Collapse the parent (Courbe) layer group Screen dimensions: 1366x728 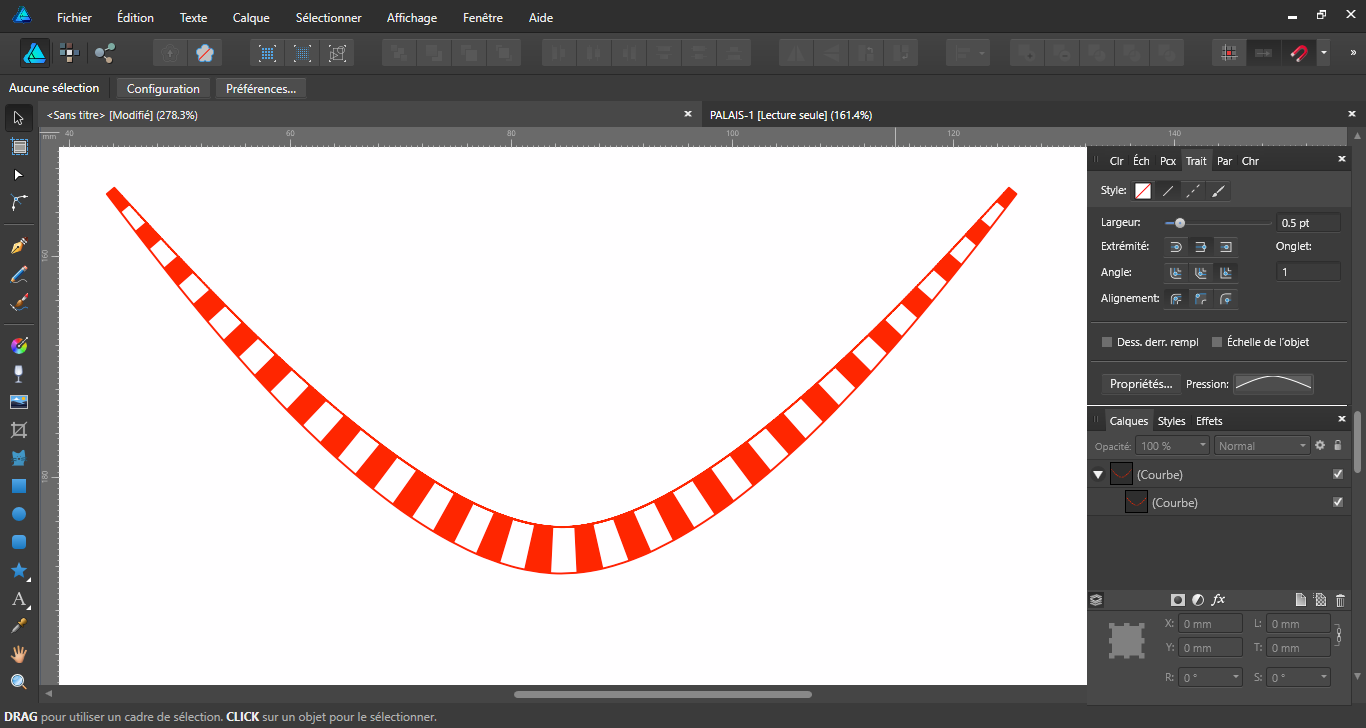pyautogui.click(x=1098, y=475)
